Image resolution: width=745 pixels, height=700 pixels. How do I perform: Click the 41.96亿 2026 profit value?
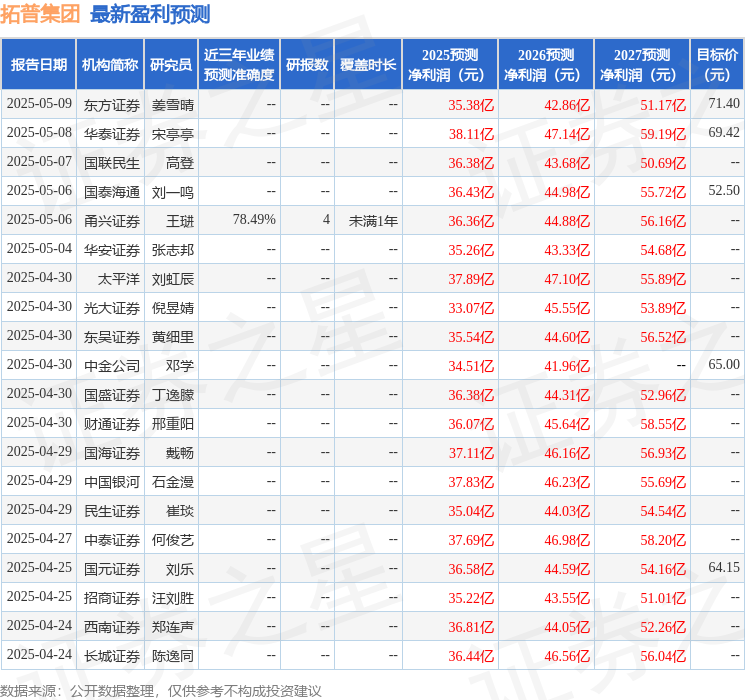pos(567,366)
